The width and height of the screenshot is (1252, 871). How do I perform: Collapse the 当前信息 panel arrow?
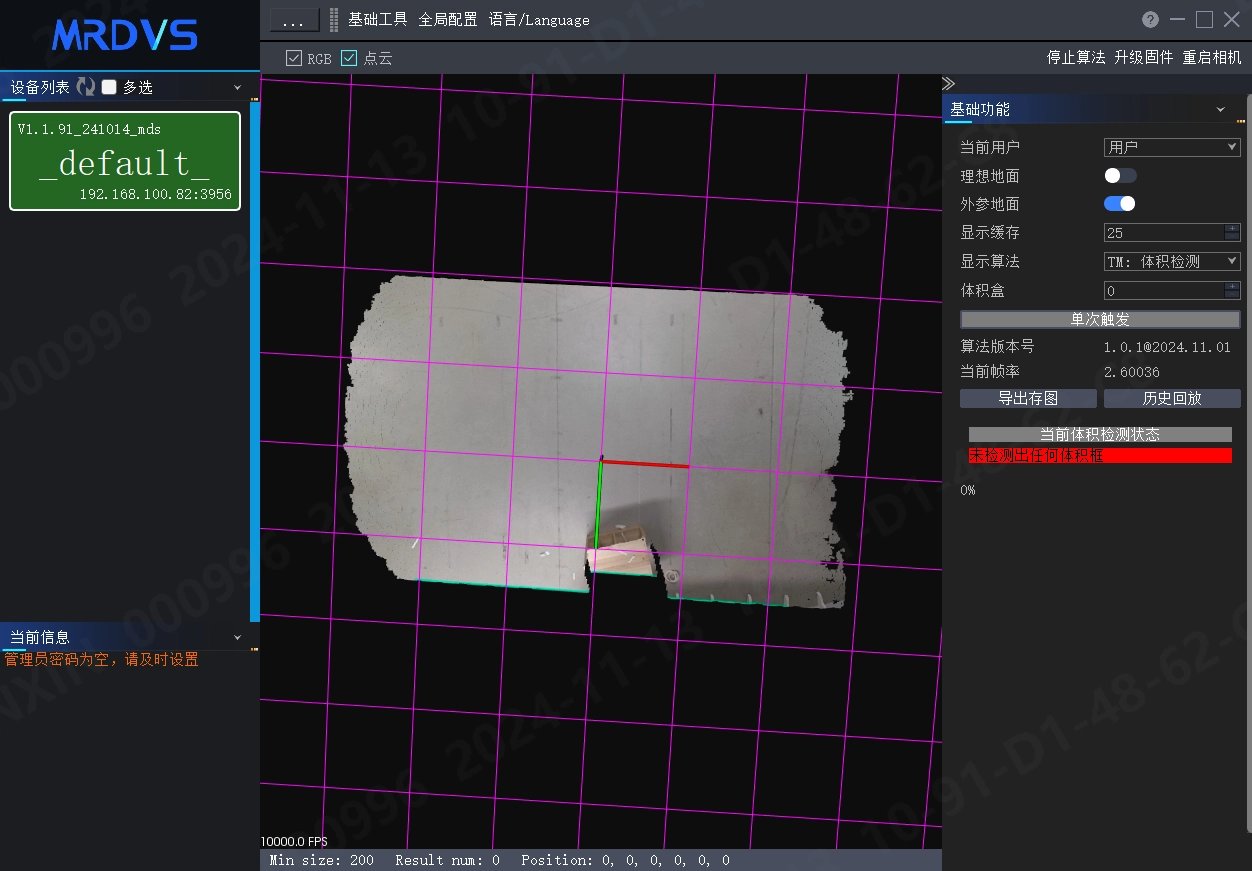tap(238, 637)
